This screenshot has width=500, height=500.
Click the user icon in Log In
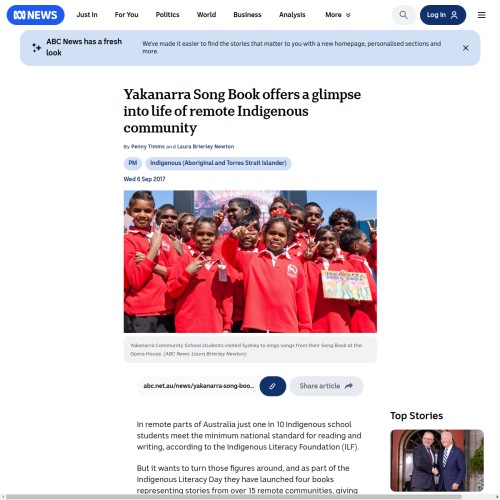click(x=454, y=15)
